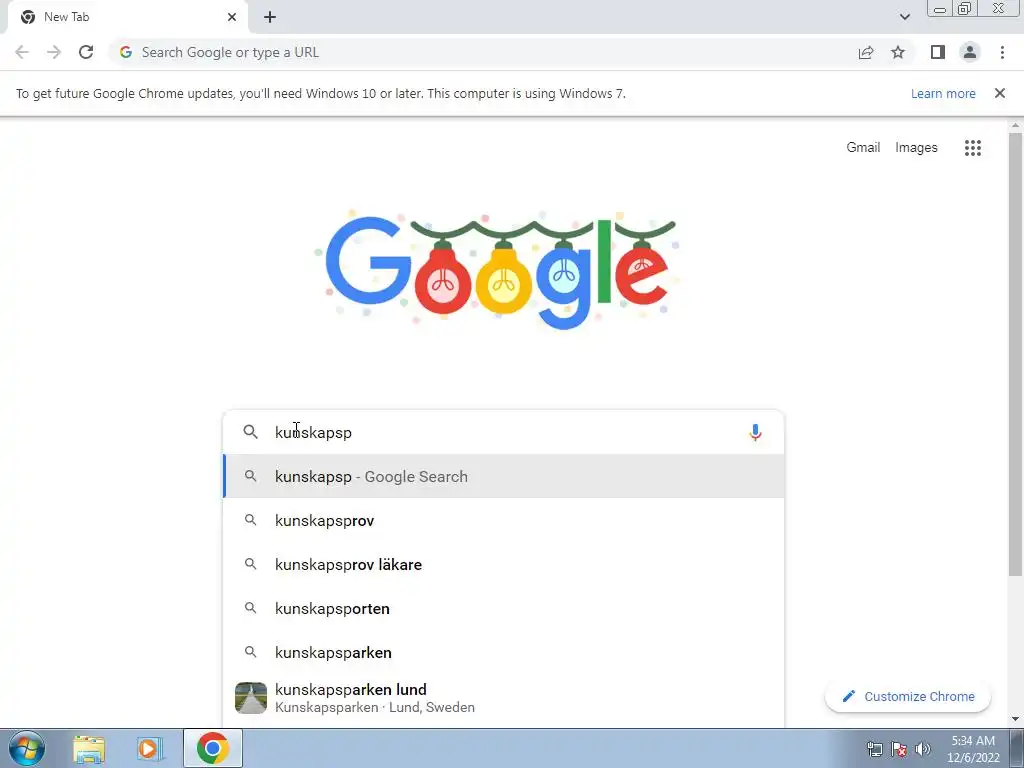Viewport: 1024px width, 768px height.
Task: Choose the kunskapsprov läkare suggestion
Action: coord(503,565)
